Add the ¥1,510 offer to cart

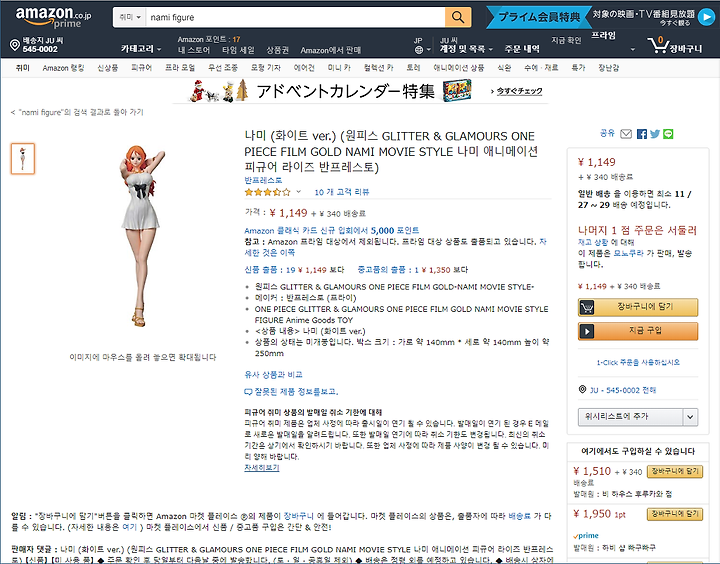(675, 471)
